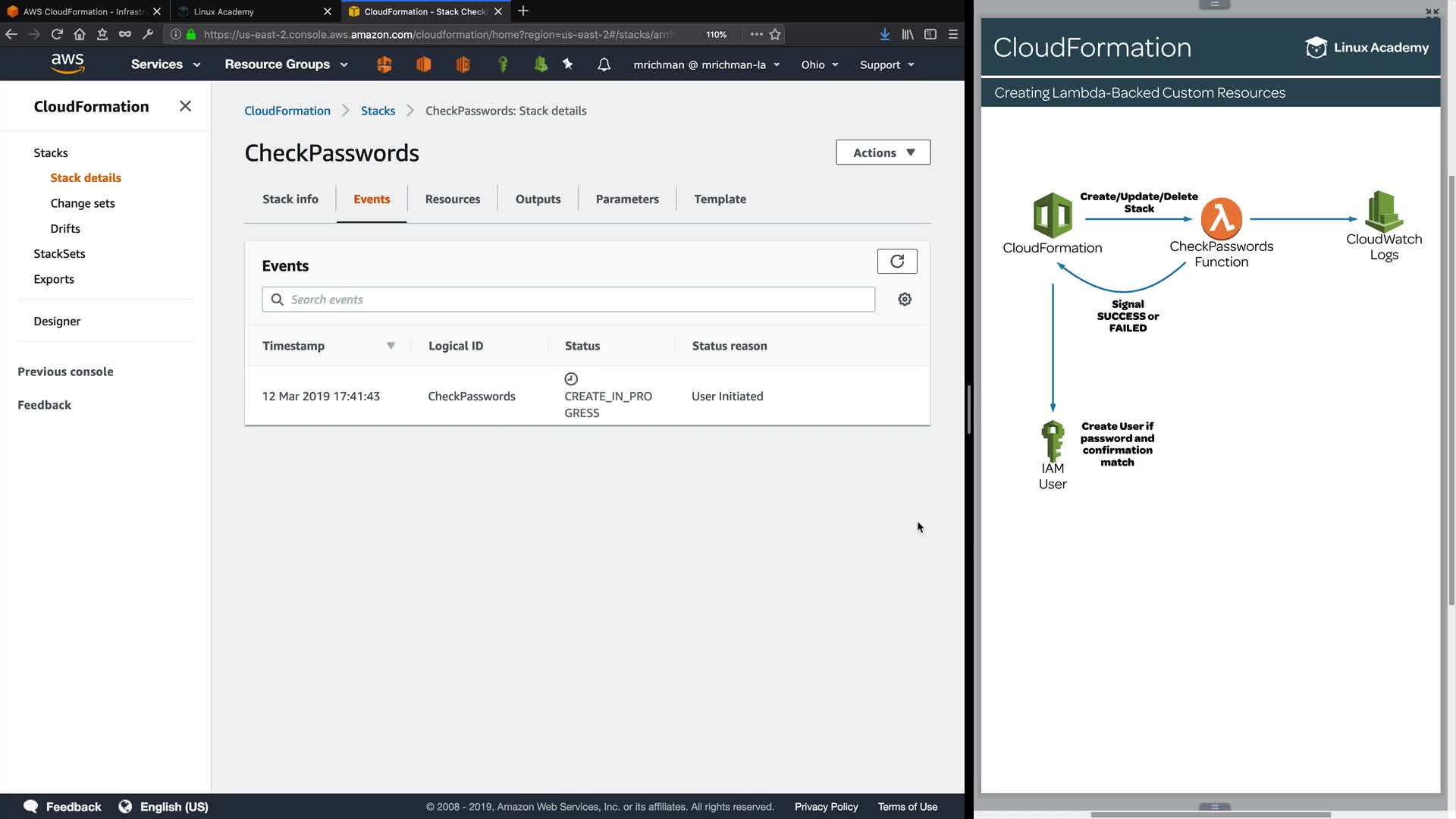Open events table settings gear
Image resolution: width=1456 pixels, height=819 pixels.
point(905,300)
